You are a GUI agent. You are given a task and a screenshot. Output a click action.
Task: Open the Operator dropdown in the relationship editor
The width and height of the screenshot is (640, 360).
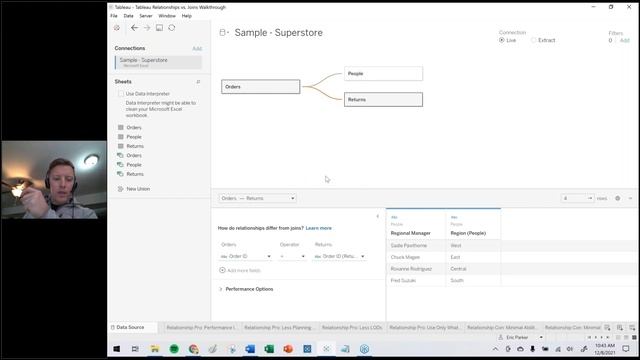pos(292,256)
